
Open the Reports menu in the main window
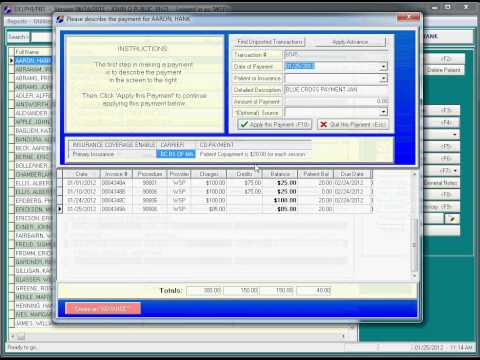(17, 21)
